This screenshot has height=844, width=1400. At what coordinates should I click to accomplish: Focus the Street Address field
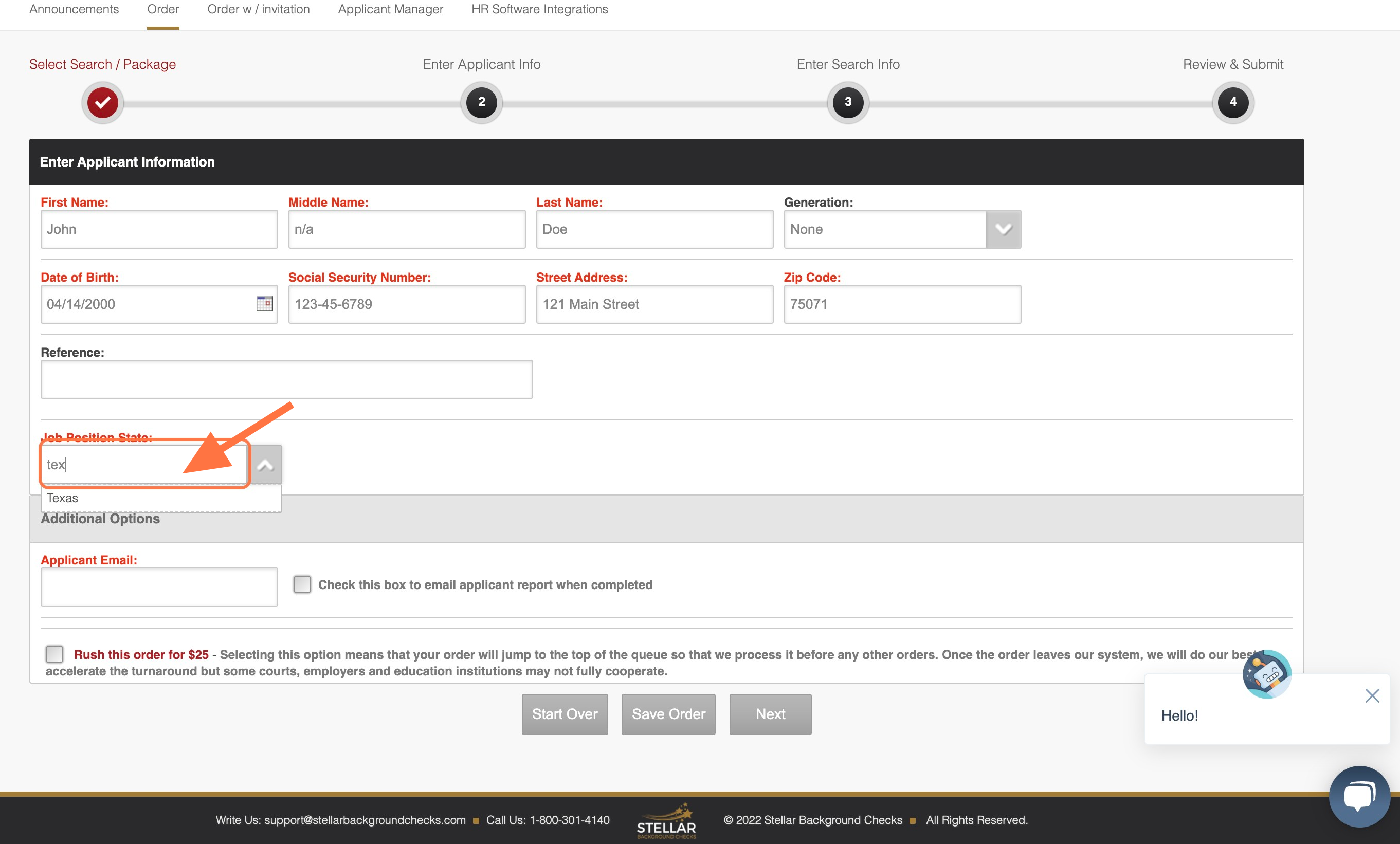(x=654, y=304)
